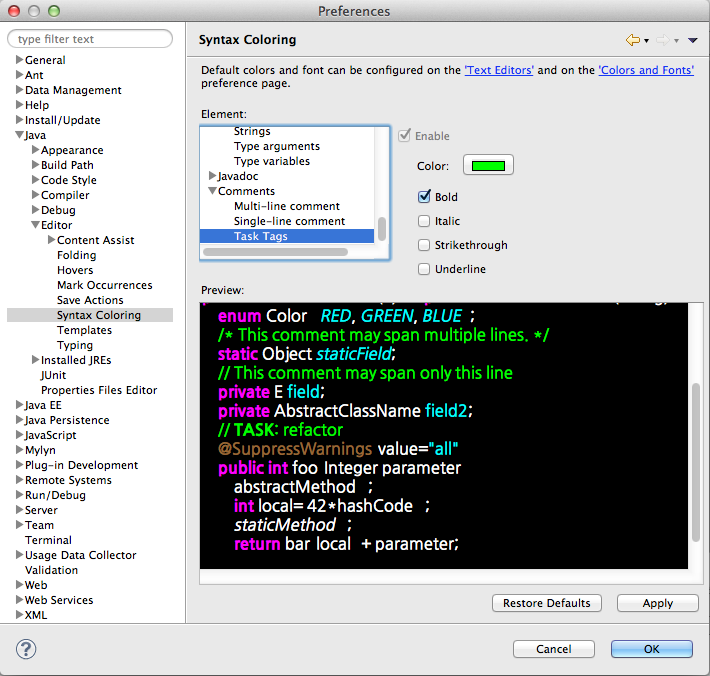710x676 pixels.
Task: Open Validation preference page
Action: coord(51,570)
